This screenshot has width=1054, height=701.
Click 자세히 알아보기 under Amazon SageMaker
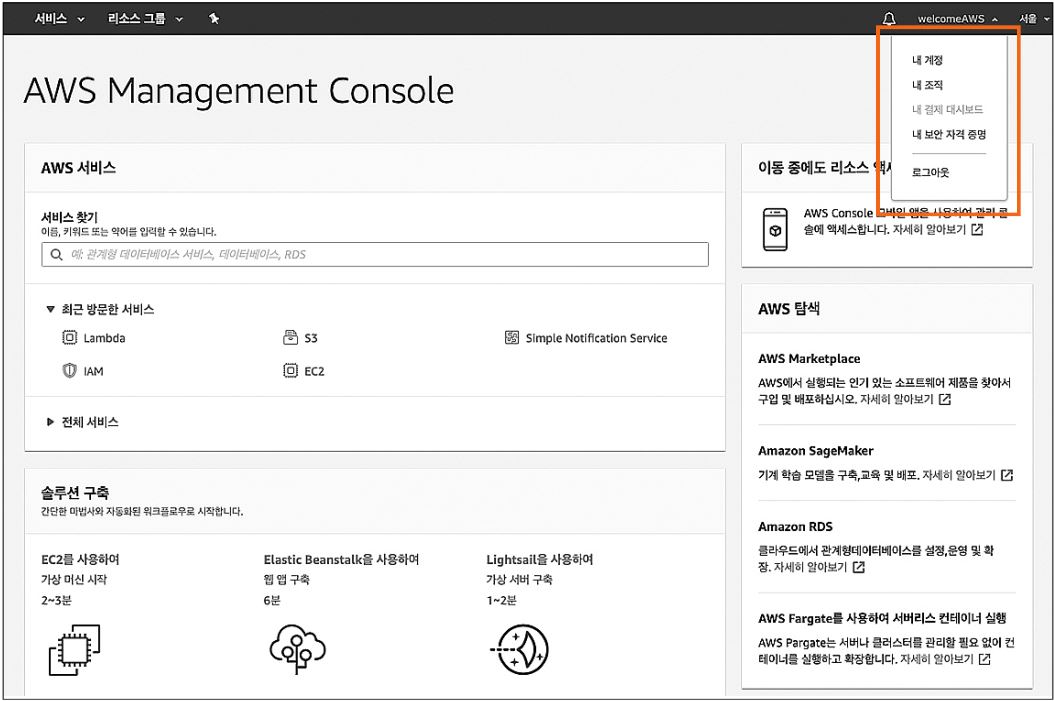click(x=959, y=475)
